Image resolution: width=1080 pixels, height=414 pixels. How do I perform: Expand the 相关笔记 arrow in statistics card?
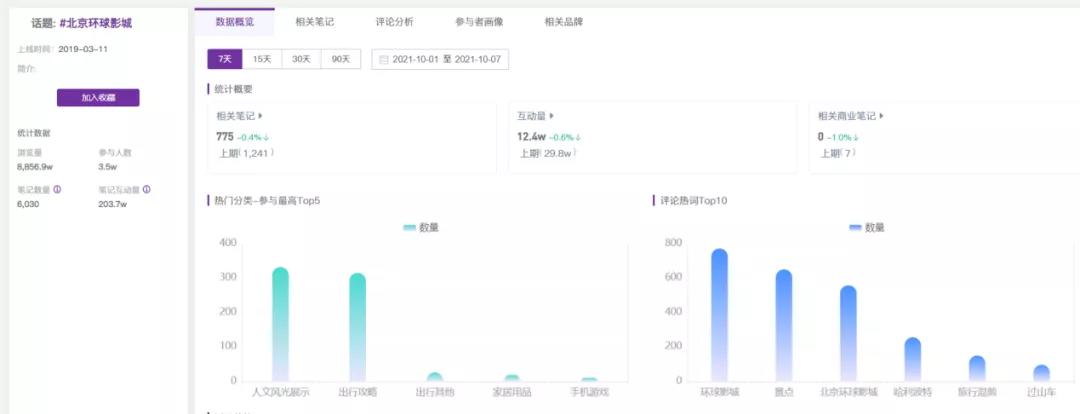click(260, 116)
